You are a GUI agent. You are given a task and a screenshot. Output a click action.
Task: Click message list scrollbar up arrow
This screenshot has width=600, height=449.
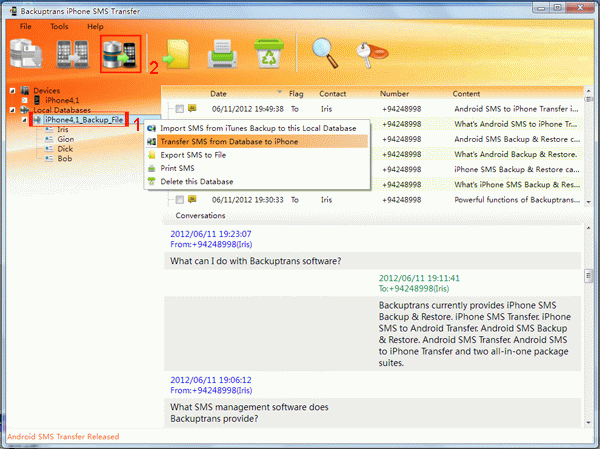pos(589,91)
